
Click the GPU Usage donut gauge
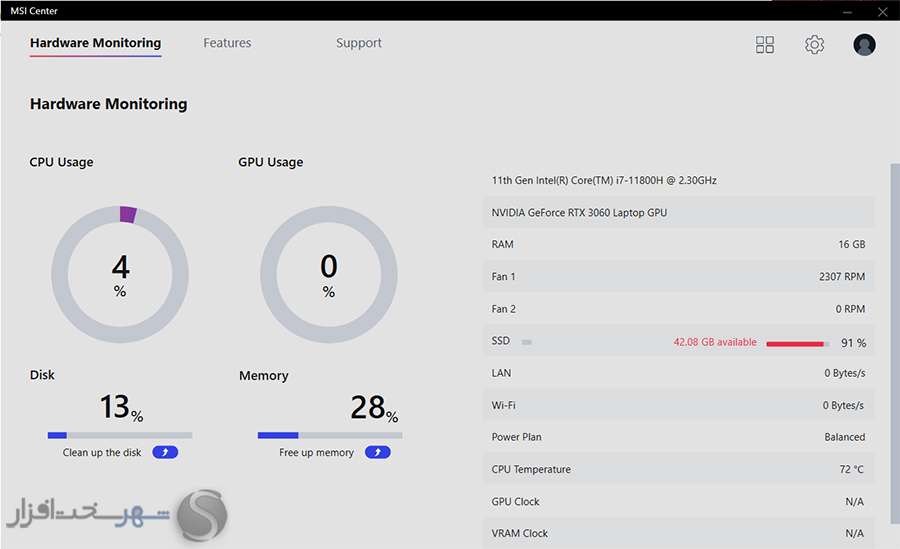329,273
